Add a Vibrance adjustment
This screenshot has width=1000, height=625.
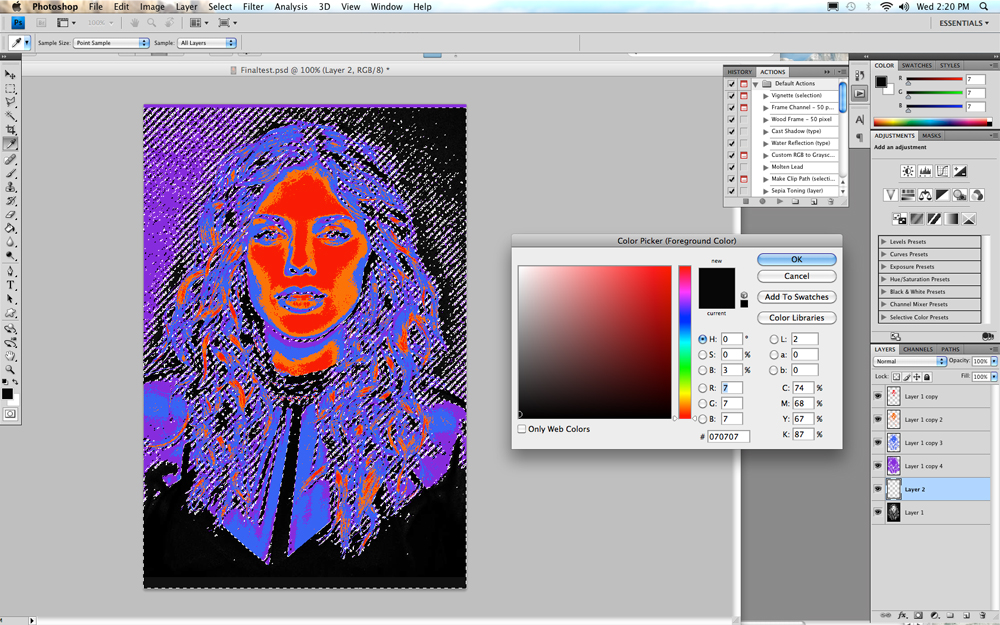[x=890, y=195]
